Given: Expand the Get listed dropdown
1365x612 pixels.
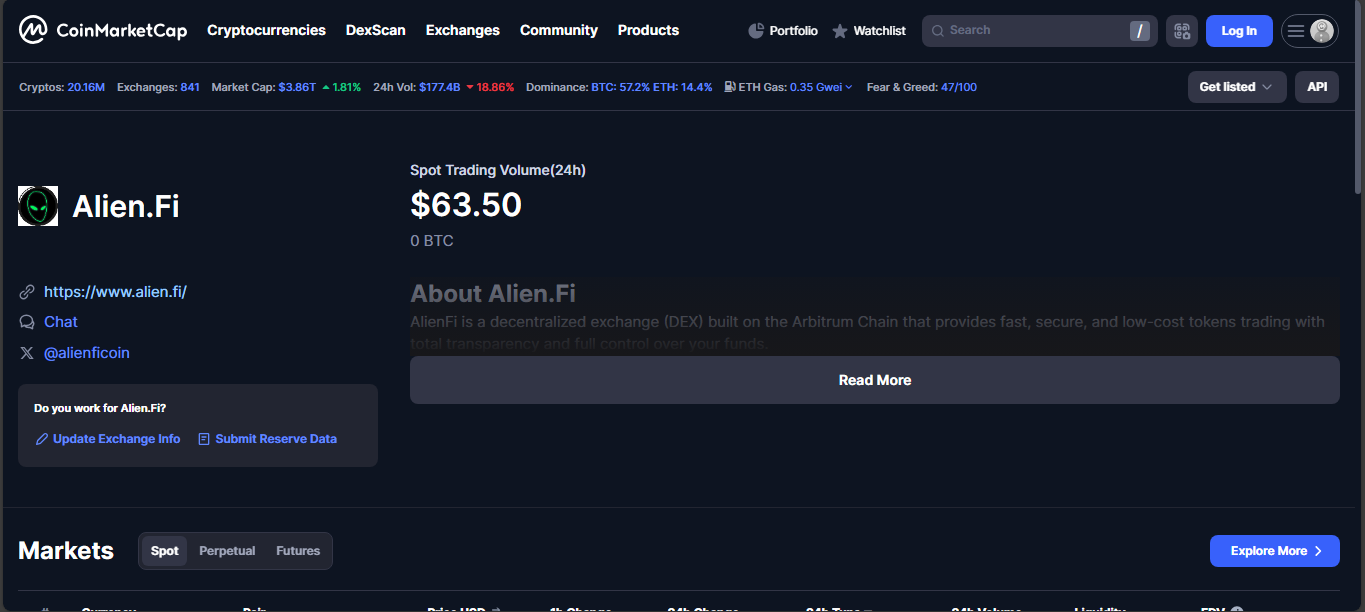Looking at the screenshot, I should 1236,87.
